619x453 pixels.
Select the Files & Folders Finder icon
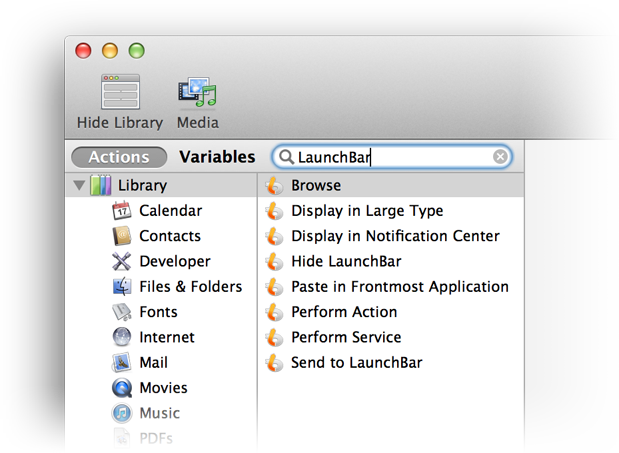[x=122, y=286]
